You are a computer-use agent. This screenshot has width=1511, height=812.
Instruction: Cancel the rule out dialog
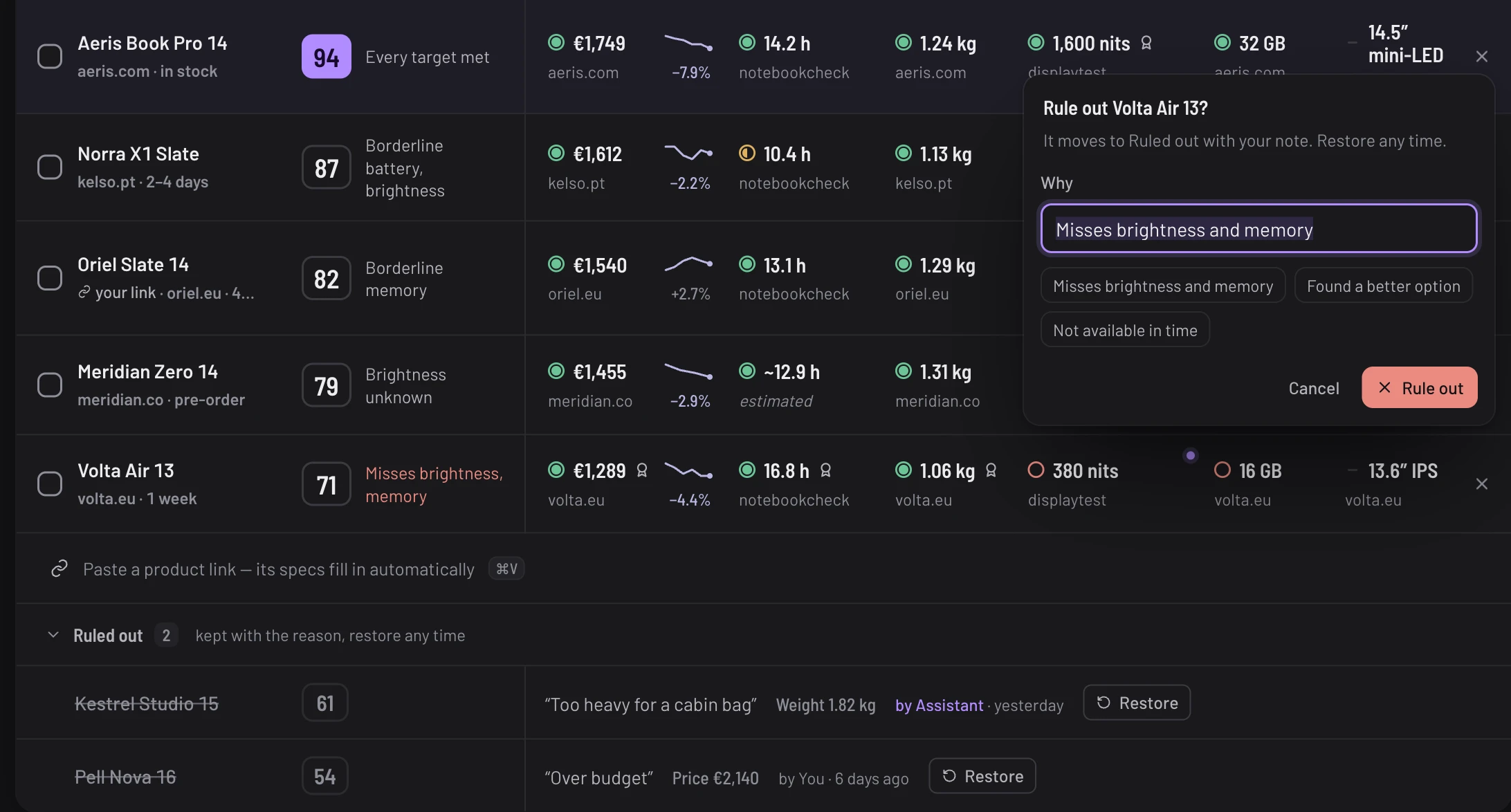point(1314,388)
